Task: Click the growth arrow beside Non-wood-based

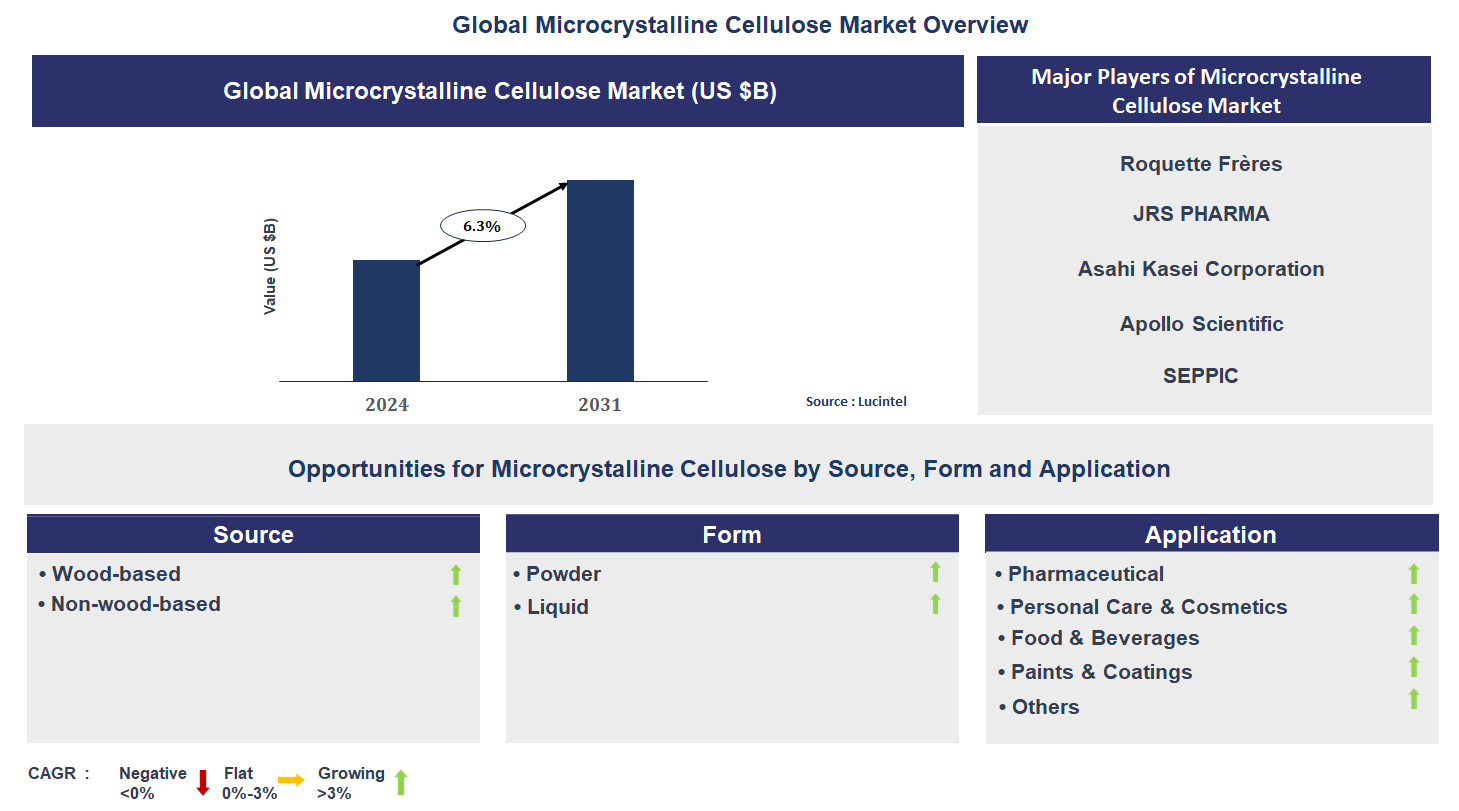Action: point(456,605)
